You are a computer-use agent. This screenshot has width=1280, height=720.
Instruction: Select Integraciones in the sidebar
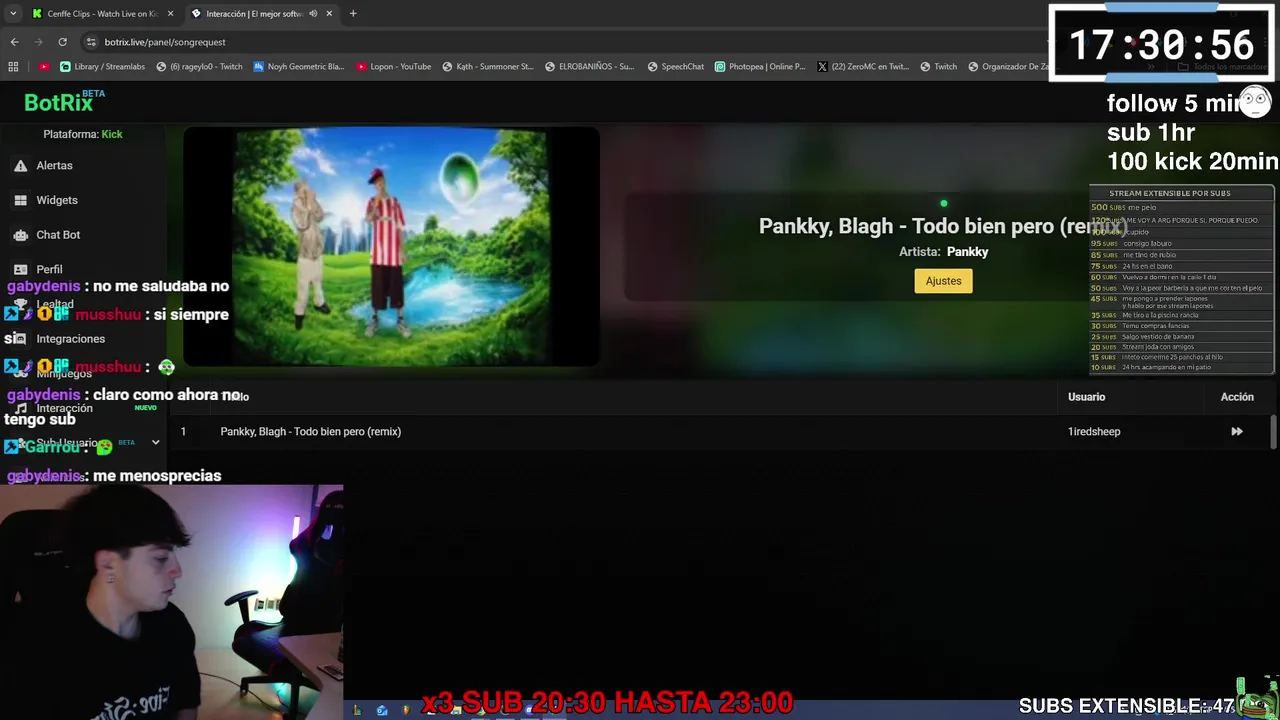click(x=71, y=339)
